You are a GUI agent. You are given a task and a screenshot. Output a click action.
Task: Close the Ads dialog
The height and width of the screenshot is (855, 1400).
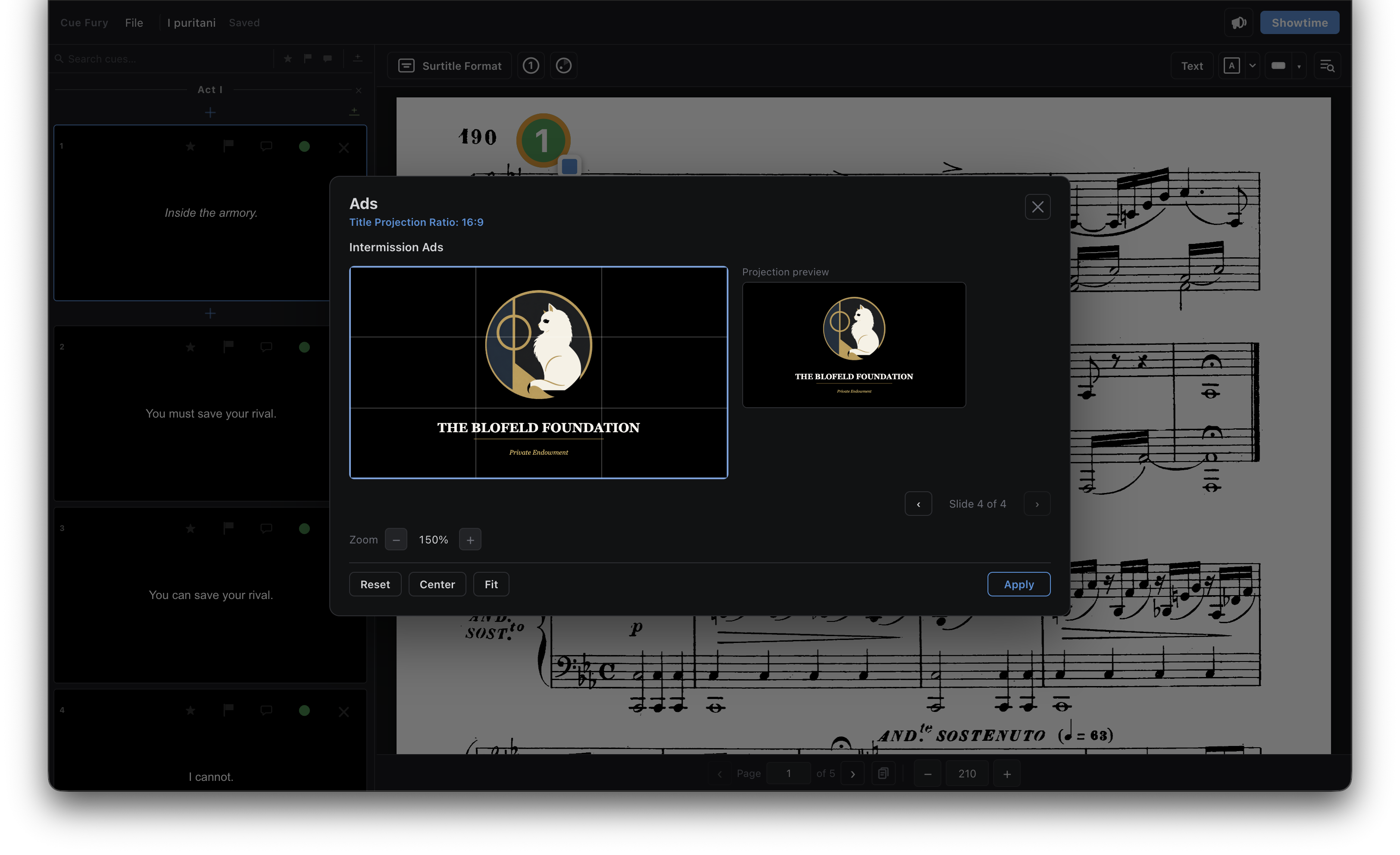[1037, 207]
